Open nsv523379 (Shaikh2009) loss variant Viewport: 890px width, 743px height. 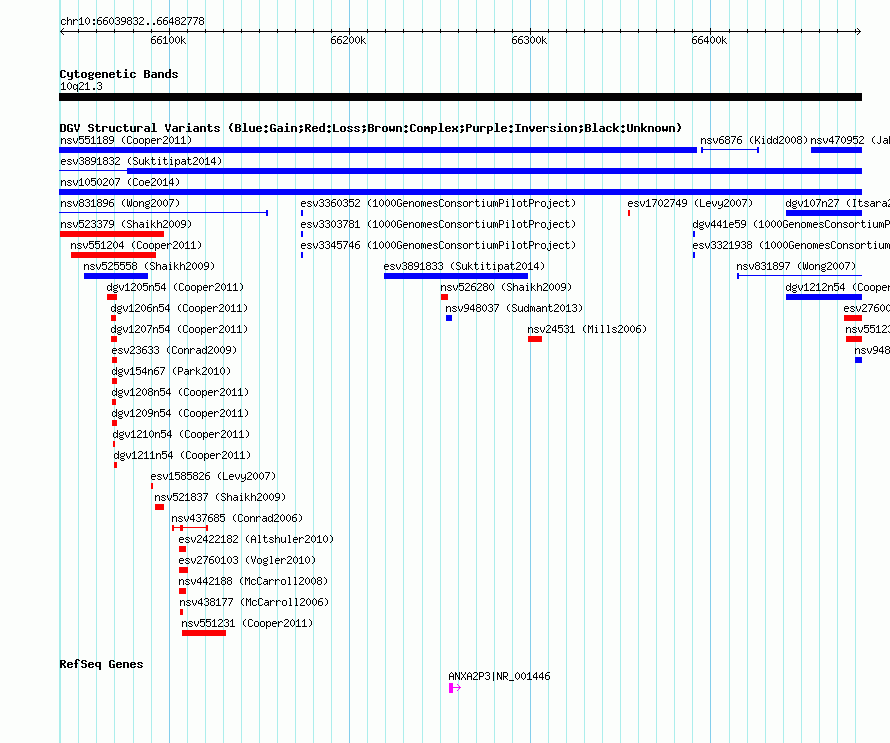126,224
